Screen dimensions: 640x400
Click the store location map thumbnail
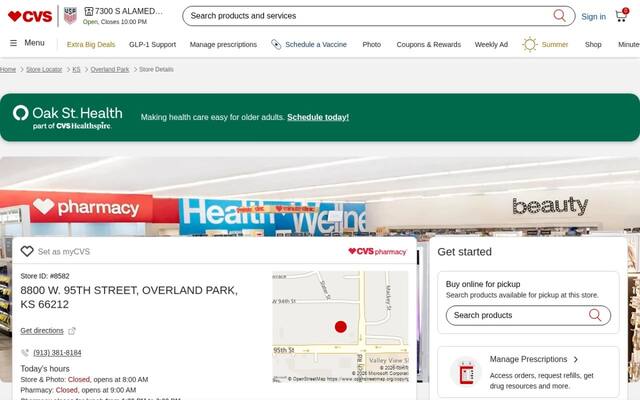pyautogui.click(x=340, y=327)
